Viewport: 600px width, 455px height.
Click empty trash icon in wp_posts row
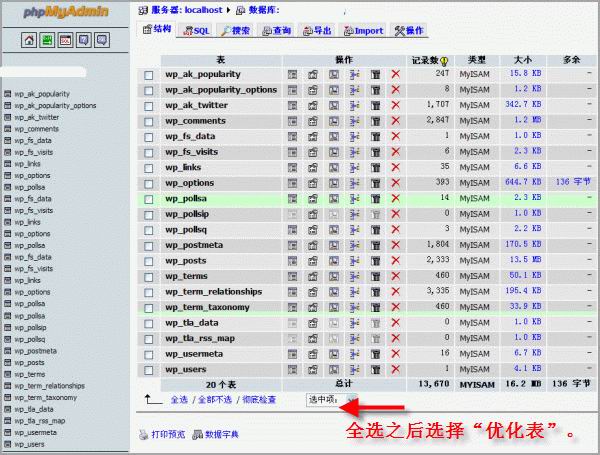375,261
